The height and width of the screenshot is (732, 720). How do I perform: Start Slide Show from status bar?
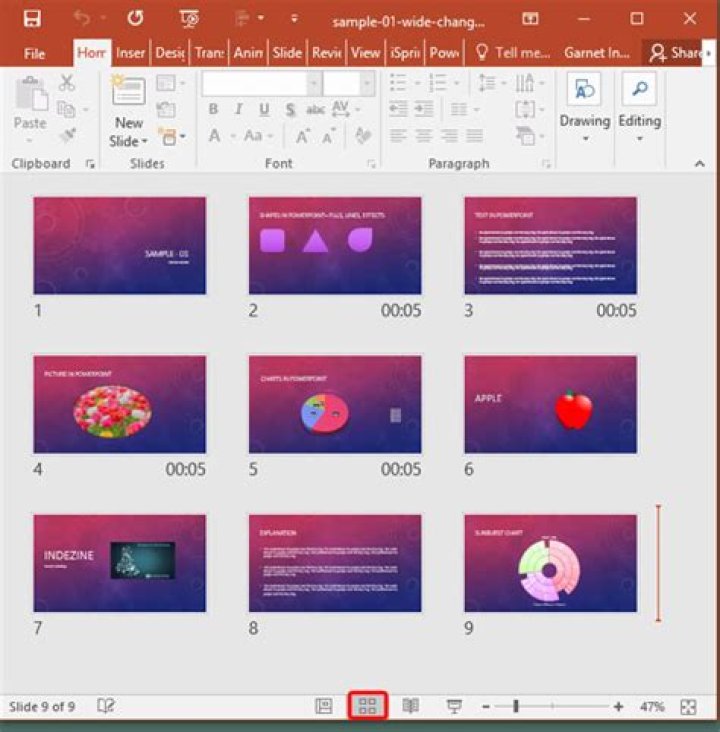pos(454,706)
